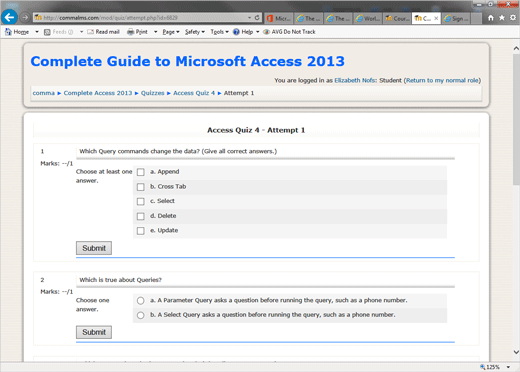Expand the Home button dropdown arrow
The width and height of the screenshot is (520, 372).
pyautogui.click(x=37, y=32)
